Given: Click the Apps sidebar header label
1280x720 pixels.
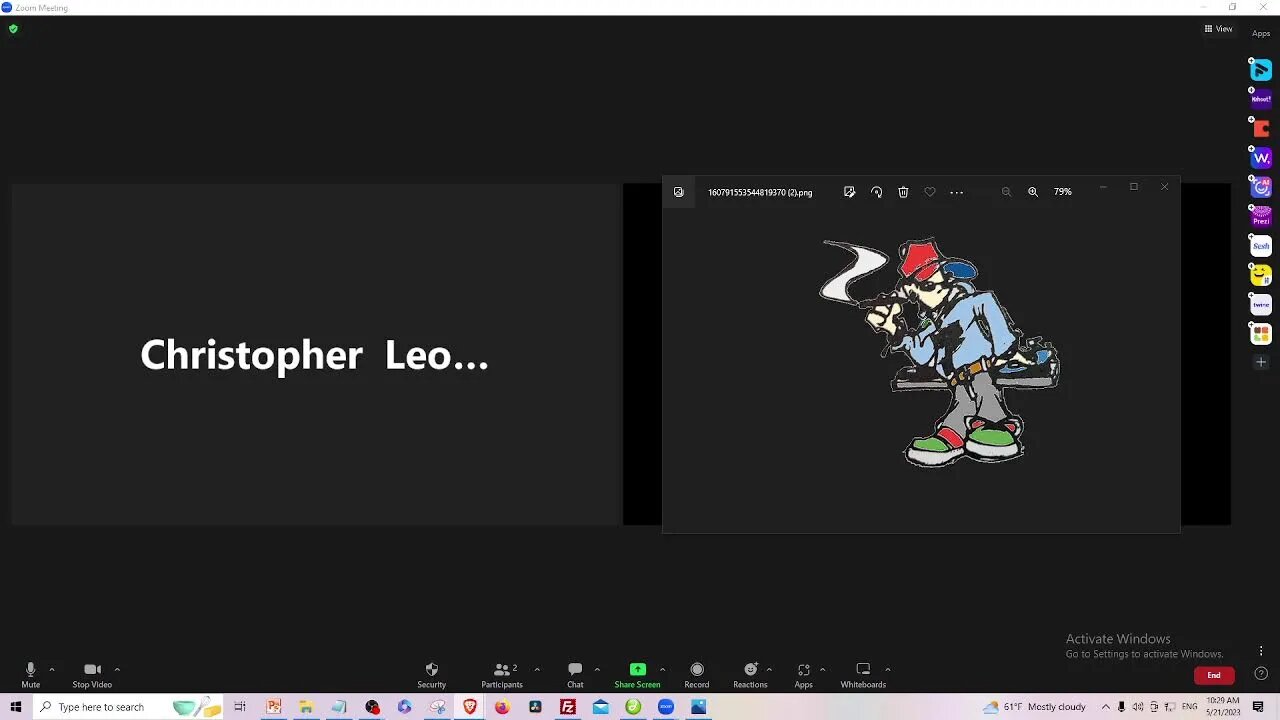Looking at the screenshot, I should pyautogui.click(x=1261, y=34).
